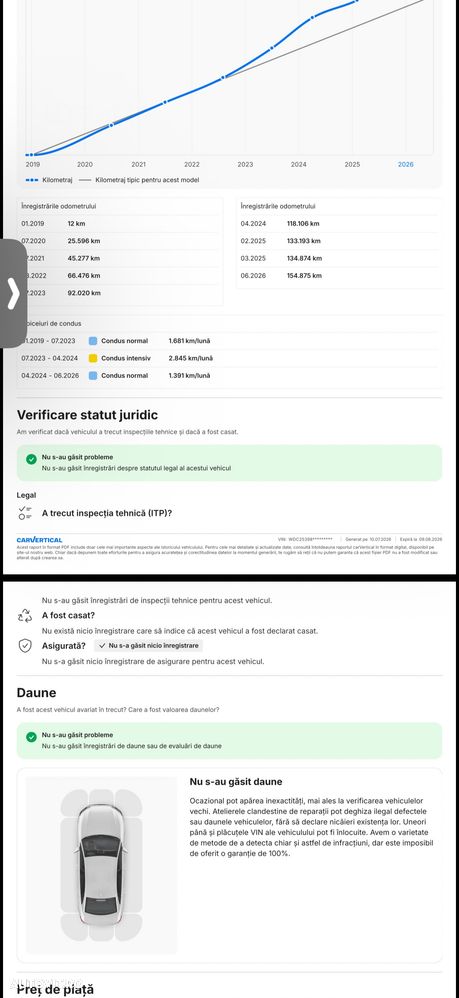This screenshot has height=998, width=459.
Task: Click the green checkmark in the legal status notice
Action: (31, 459)
